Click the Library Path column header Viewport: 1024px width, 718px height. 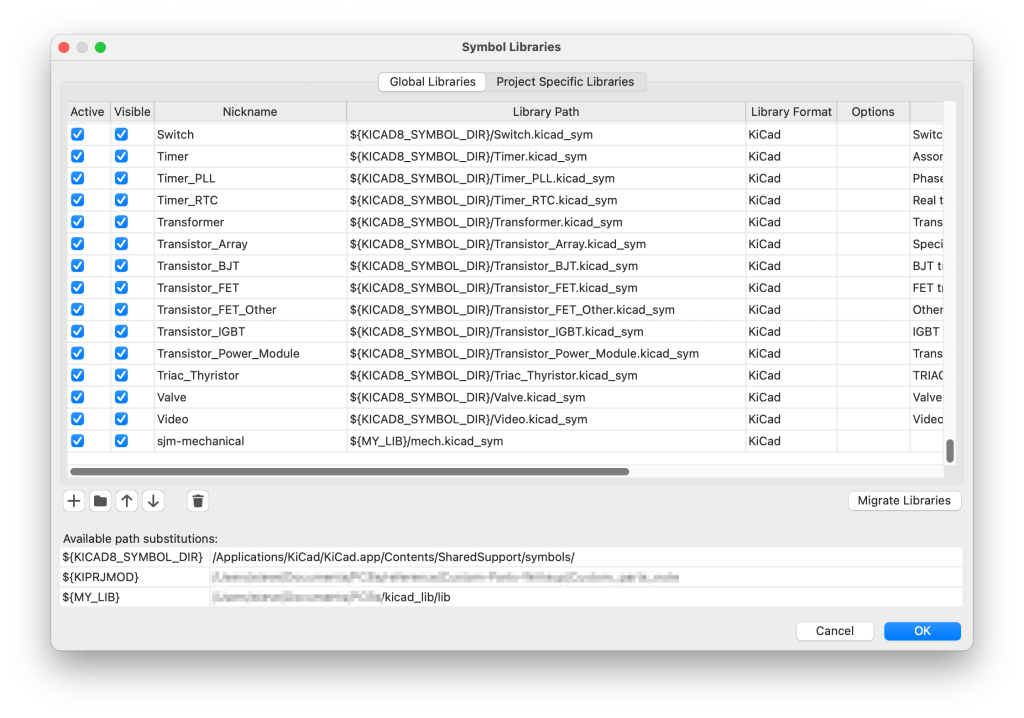click(545, 112)
